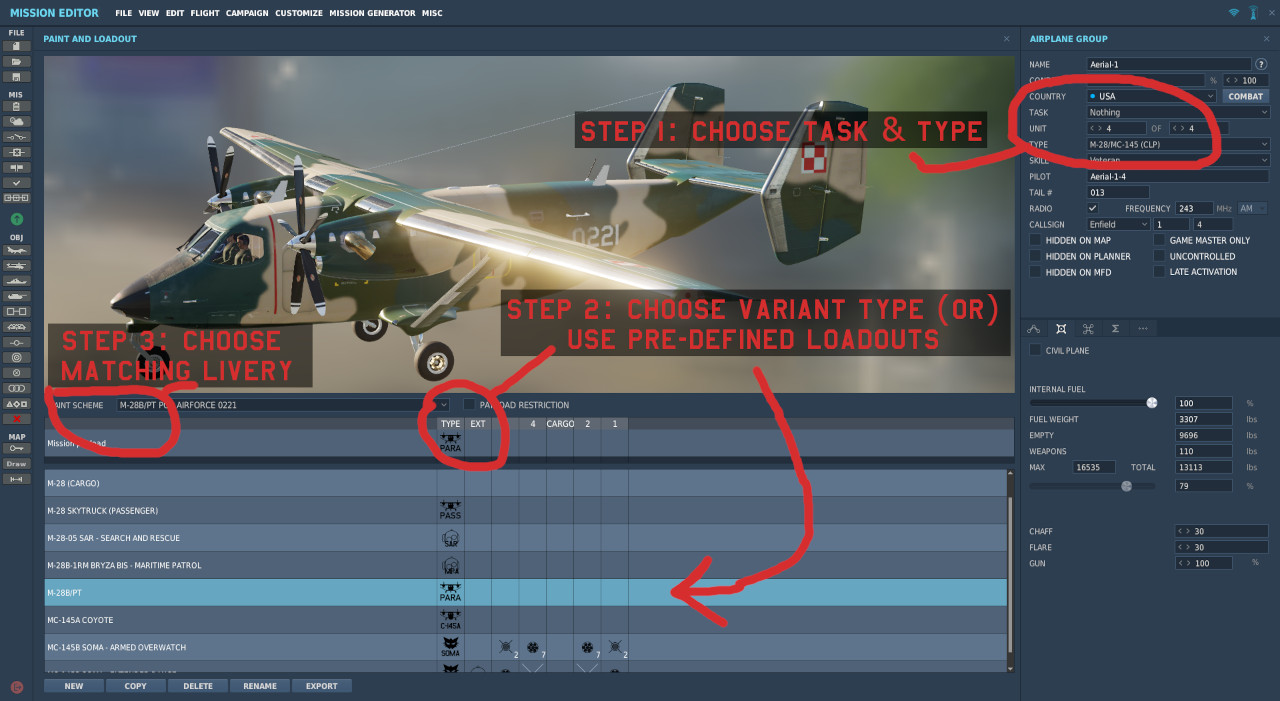The image size is (1280, 701).
Task: Click the airplane group icon in sidebar
Action: pos(16,250)
